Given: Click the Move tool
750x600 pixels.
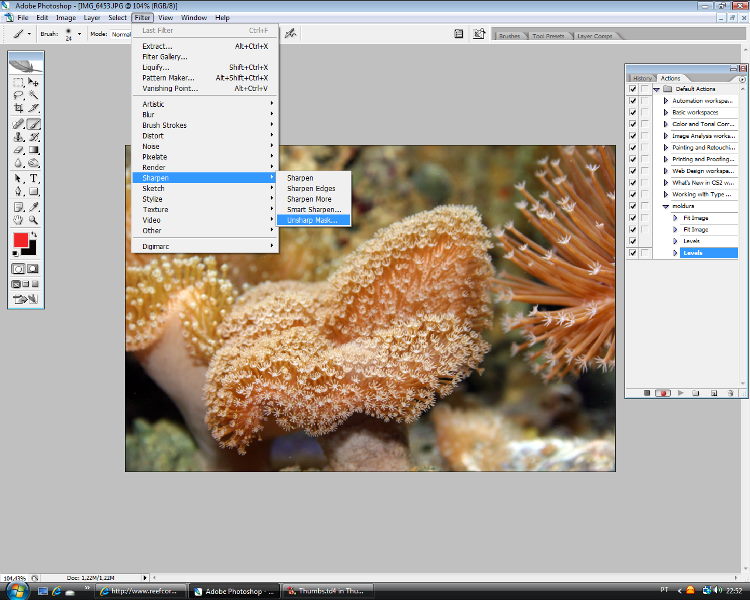Looking at the screenshot, I should point(33,82).
